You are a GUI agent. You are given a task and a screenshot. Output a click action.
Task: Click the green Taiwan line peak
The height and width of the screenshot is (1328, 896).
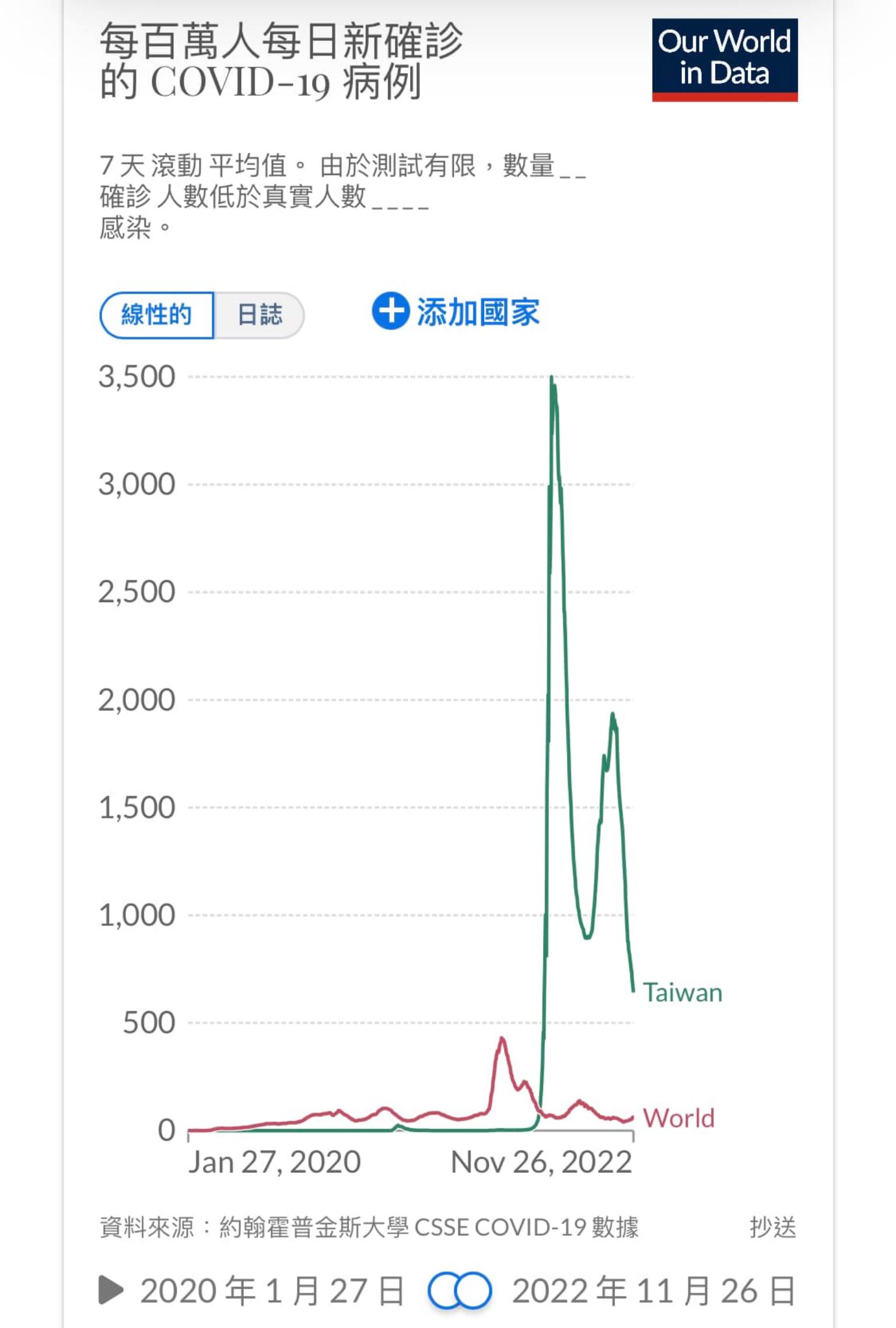click(552, 379)
